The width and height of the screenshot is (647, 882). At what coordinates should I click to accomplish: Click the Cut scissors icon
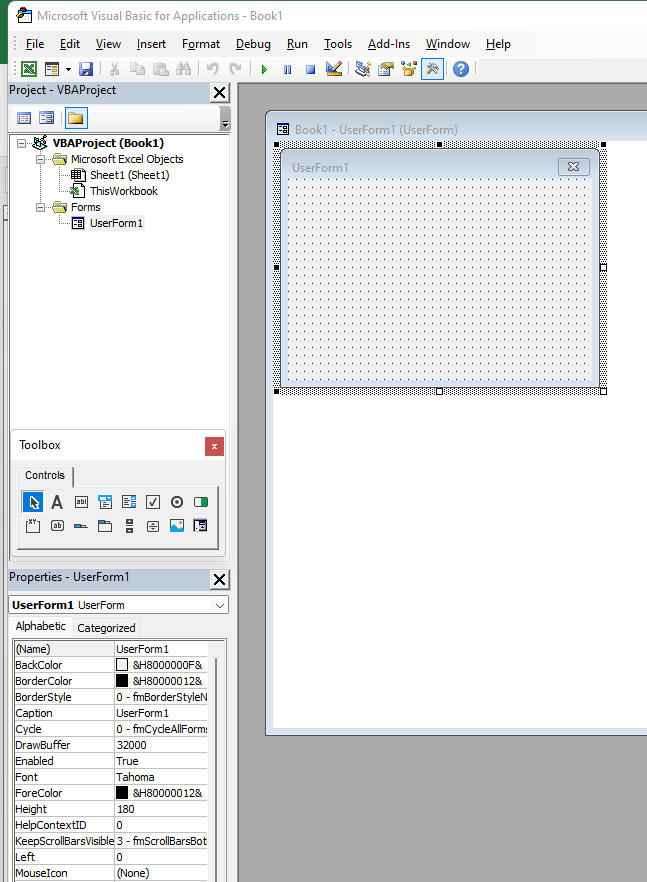coord(114,69)
